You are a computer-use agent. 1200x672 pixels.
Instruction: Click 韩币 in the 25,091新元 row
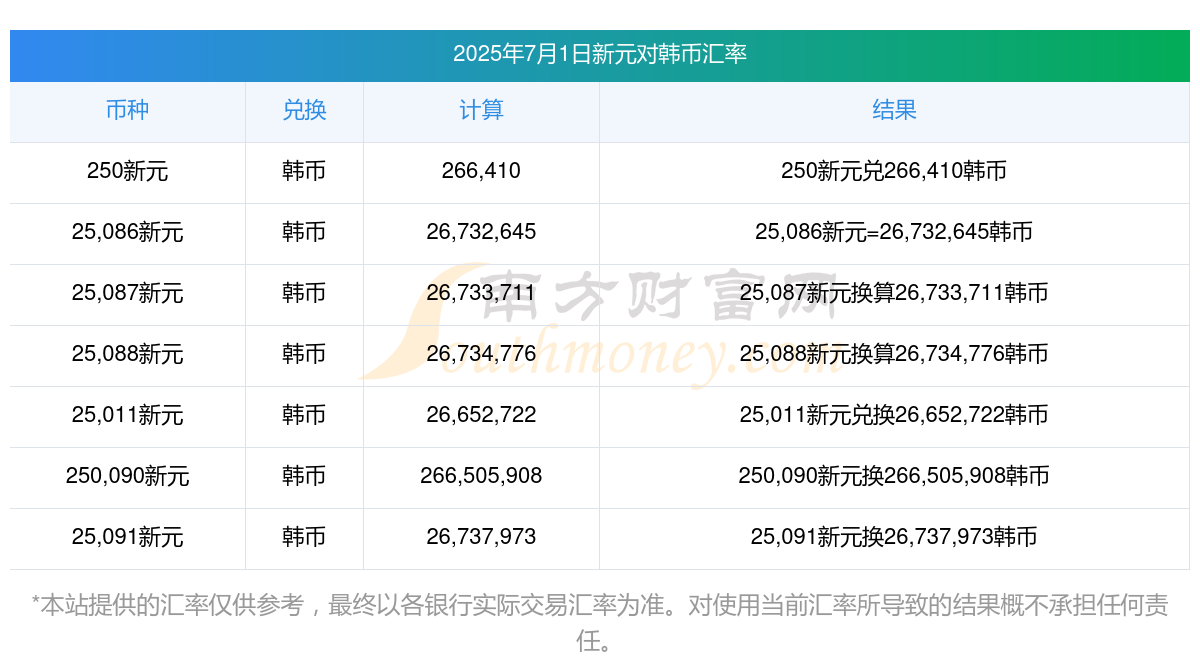click(x=304, y=537)
